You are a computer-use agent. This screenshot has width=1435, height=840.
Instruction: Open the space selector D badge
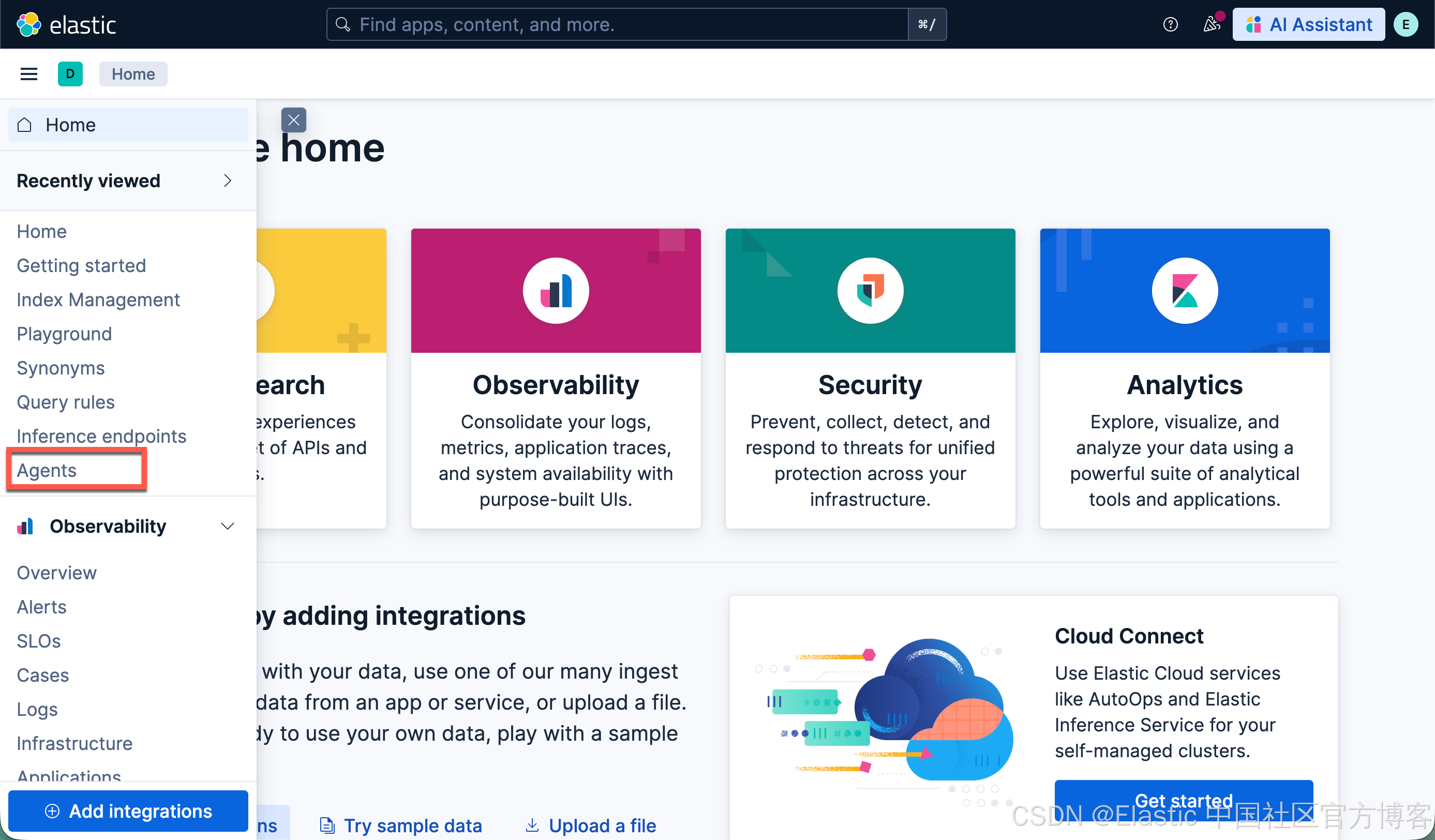tap(70, 74)
